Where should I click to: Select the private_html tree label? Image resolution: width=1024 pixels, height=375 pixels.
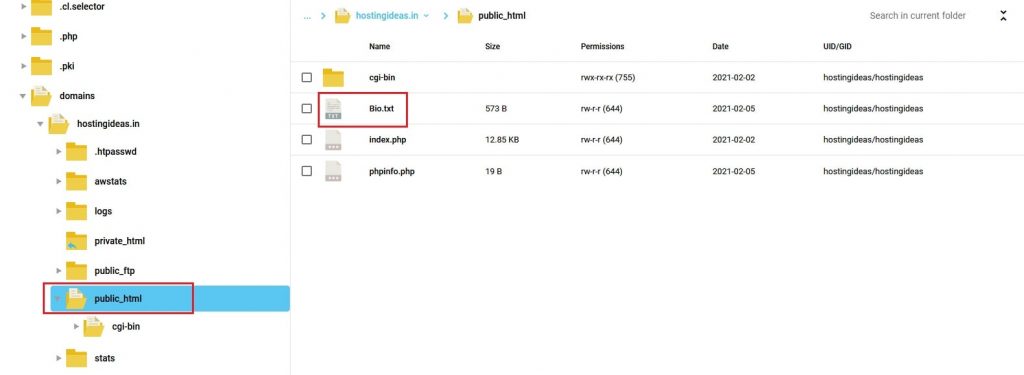120,241
